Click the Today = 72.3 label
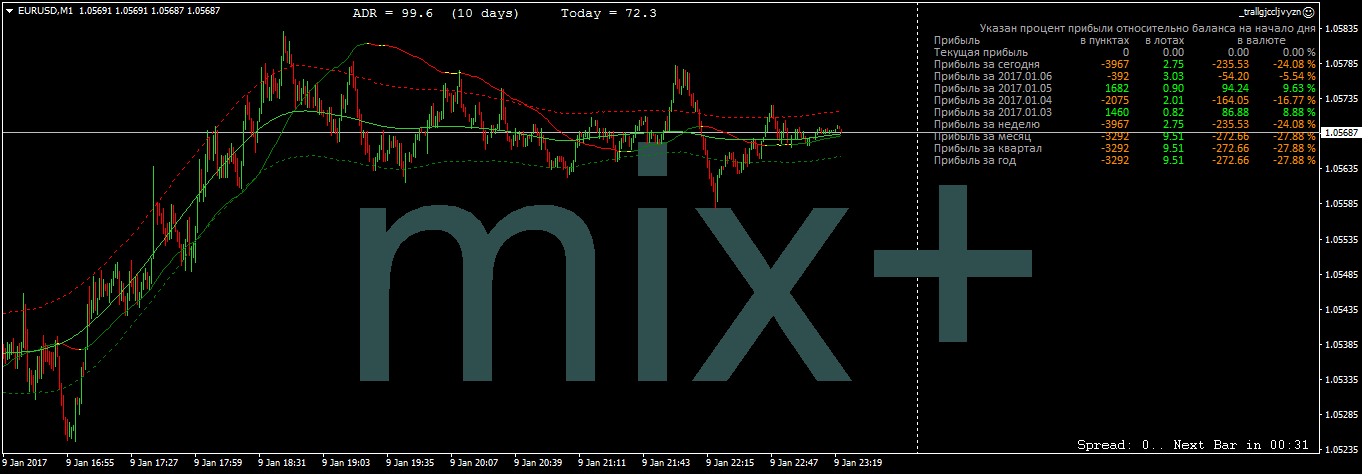The width and height of the screenshot is (1362, 474). pyautogui.click(x=609, y=14)
